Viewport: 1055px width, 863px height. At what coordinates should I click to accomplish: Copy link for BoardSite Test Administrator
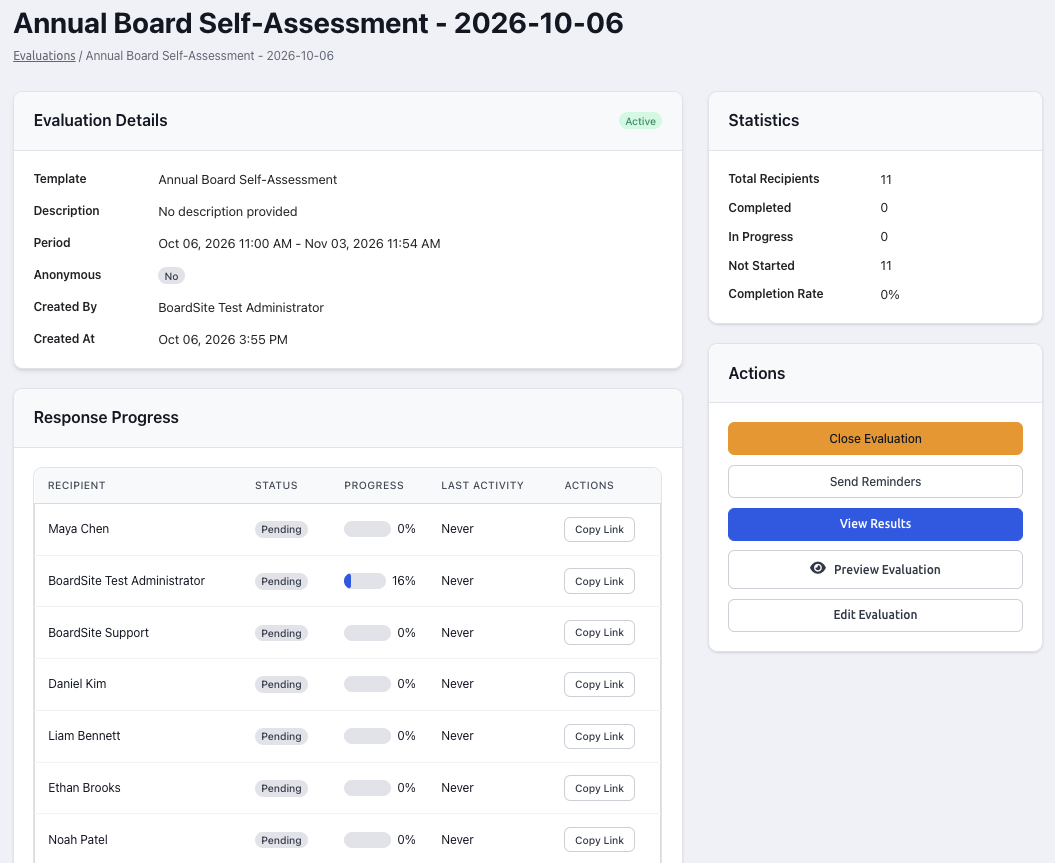[599, 581]
